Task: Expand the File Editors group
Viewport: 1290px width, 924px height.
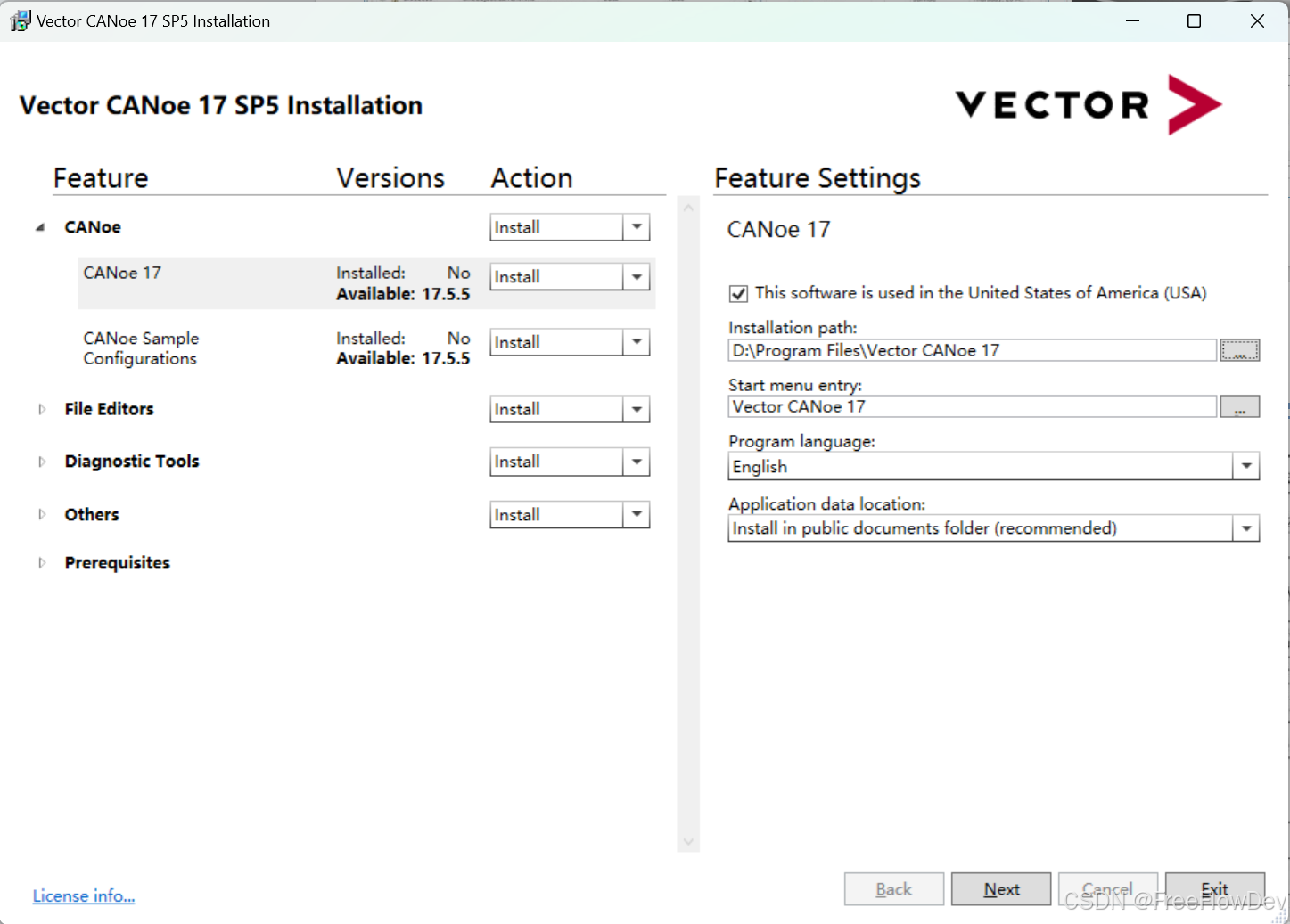Action: (41, 409)
